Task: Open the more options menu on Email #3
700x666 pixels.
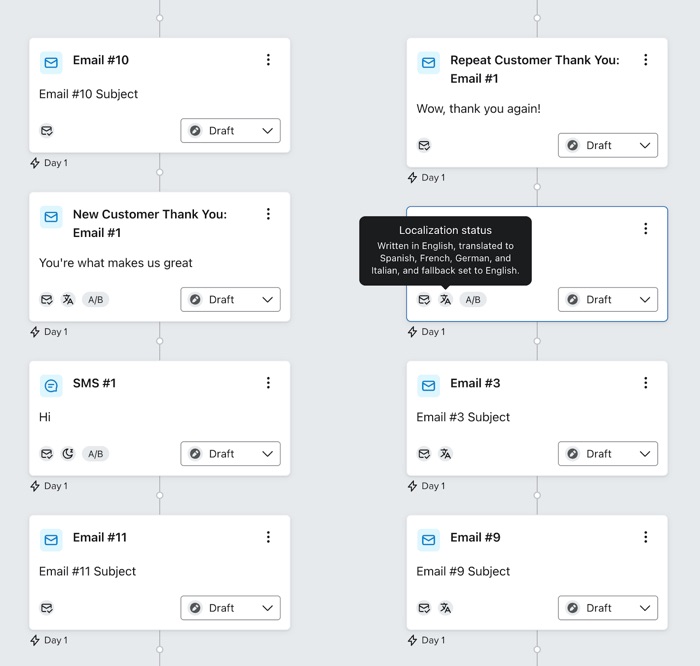Action: tap(645, 383)
